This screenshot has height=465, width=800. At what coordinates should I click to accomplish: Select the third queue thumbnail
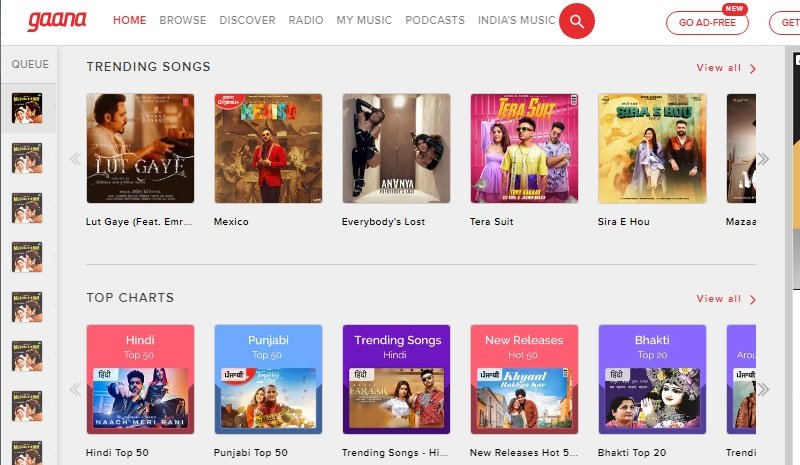(27, 208)
